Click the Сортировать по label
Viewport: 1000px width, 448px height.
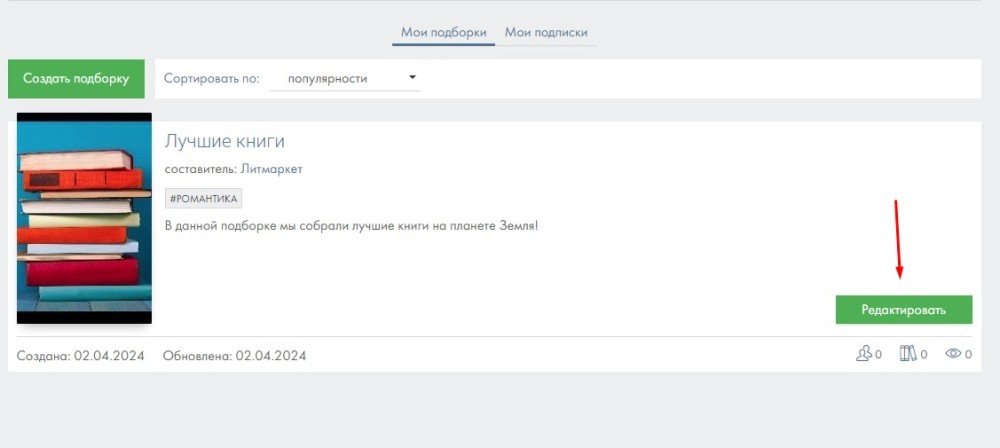(x=212, y=78)
